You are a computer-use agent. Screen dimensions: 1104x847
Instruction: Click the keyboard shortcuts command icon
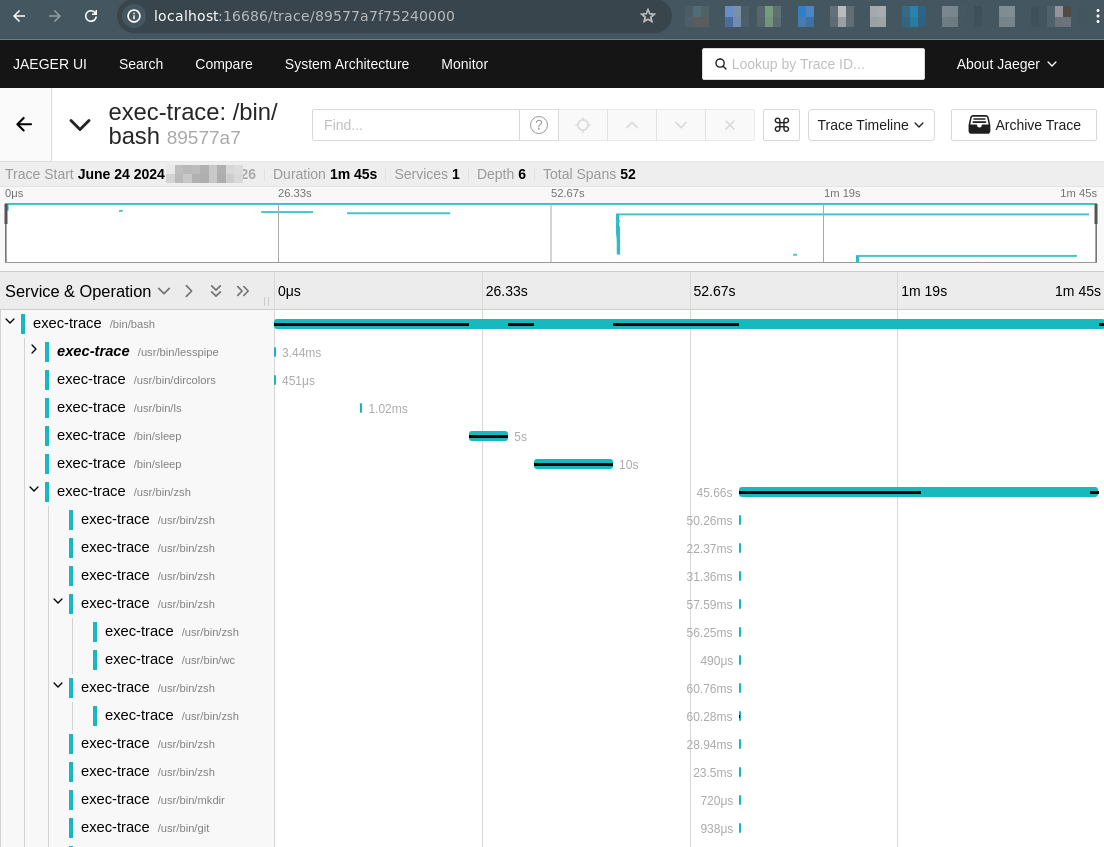(781, 125)
